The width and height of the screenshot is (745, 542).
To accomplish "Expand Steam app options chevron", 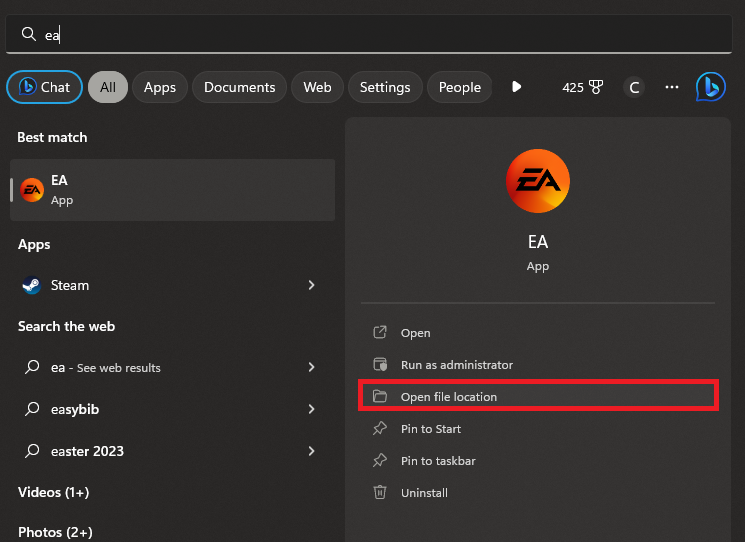I will pyautogui.click(x=311, y=285).
